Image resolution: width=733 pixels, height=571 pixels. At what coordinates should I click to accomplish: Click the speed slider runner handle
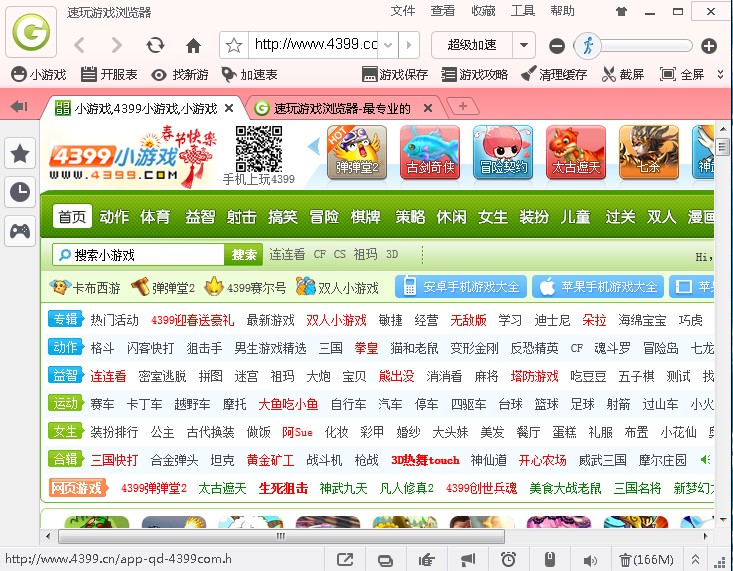588,45
